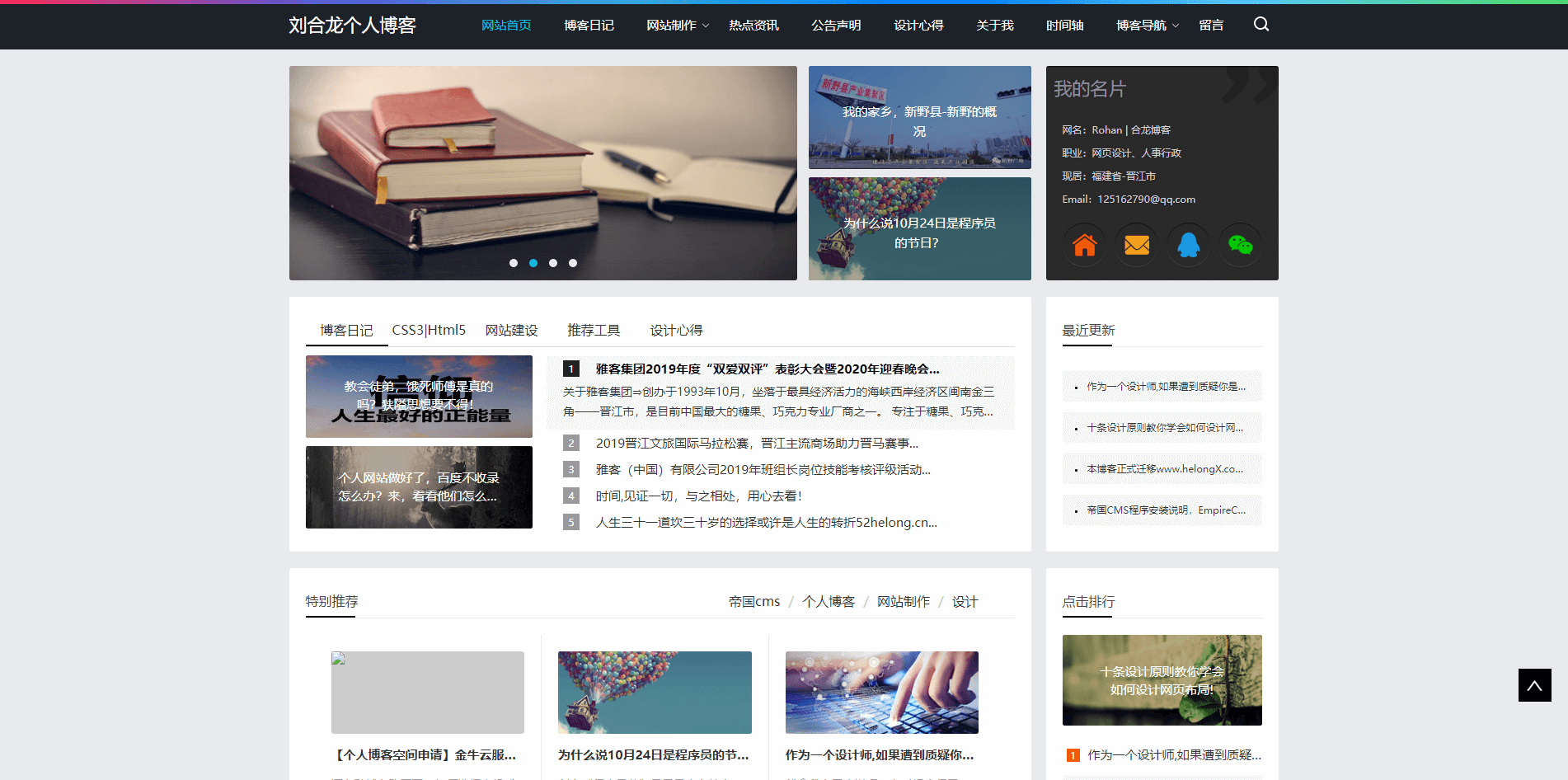Click the search magnifier icon
1568x780 pixels.
pos(1261,25)
